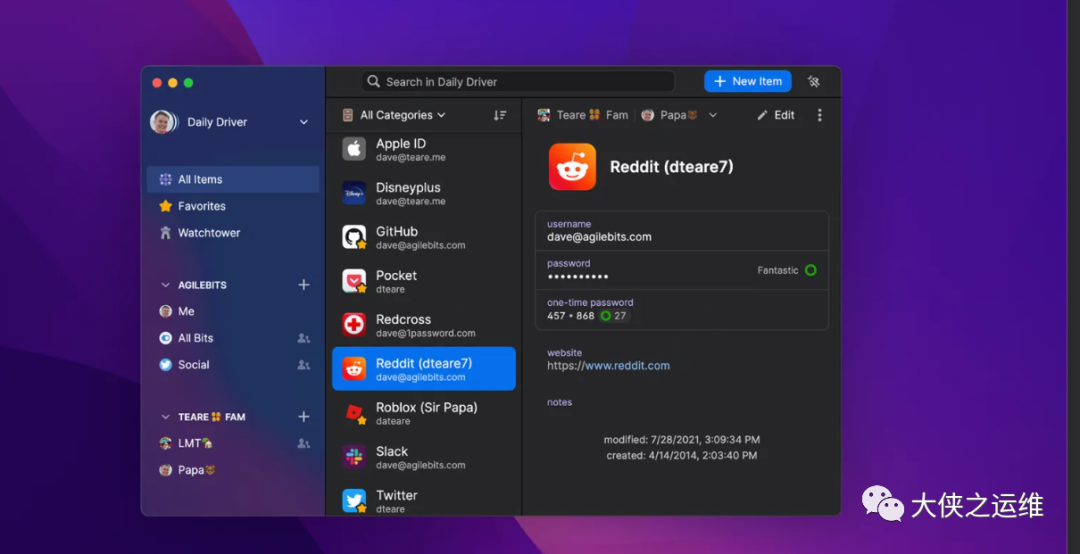Click the modified date text
The width and height of the screenshot is (1080, 554).
pyautogui.click(x=682, y=440)
